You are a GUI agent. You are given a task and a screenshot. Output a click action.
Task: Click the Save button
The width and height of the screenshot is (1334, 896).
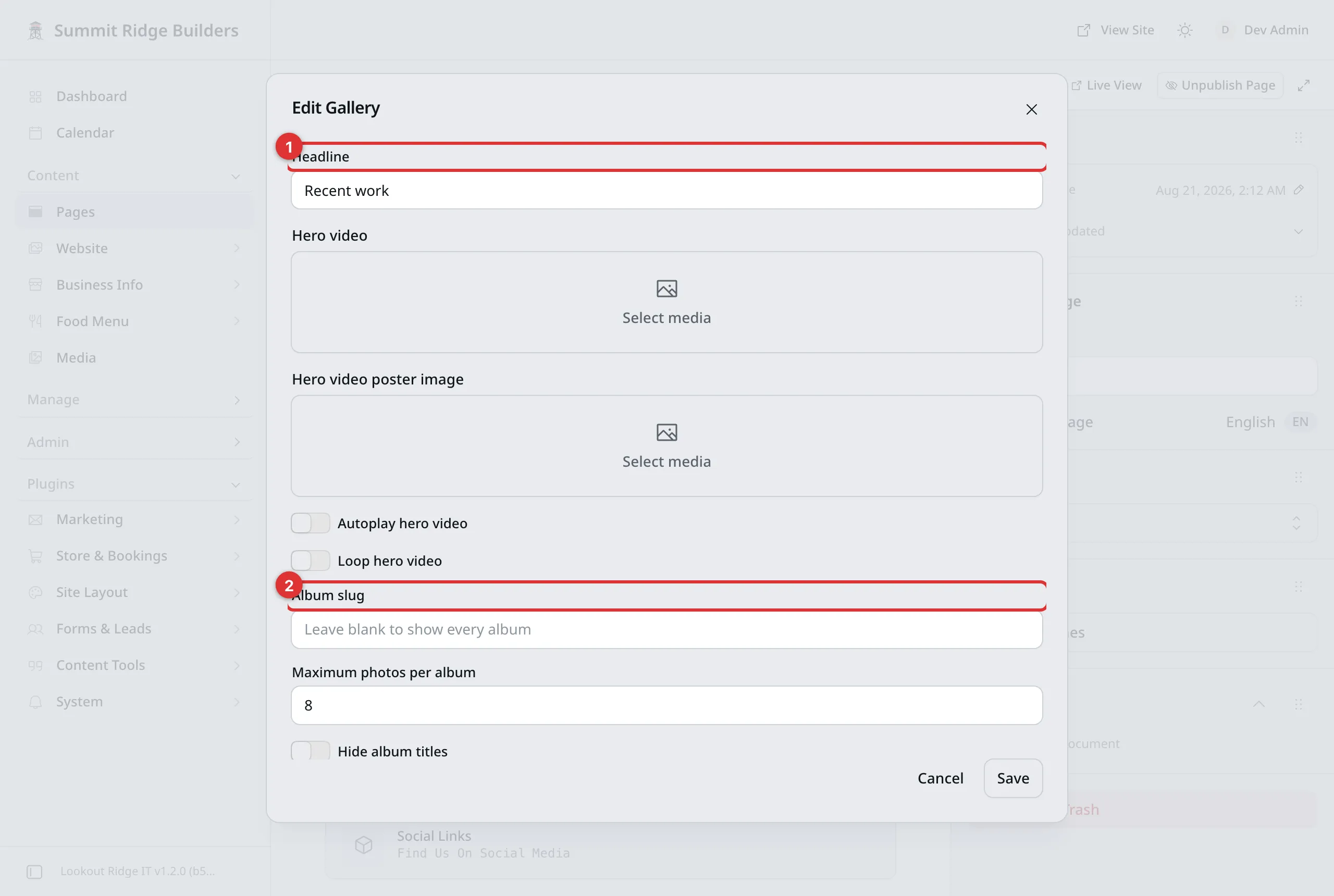(x=1013, y=778)
